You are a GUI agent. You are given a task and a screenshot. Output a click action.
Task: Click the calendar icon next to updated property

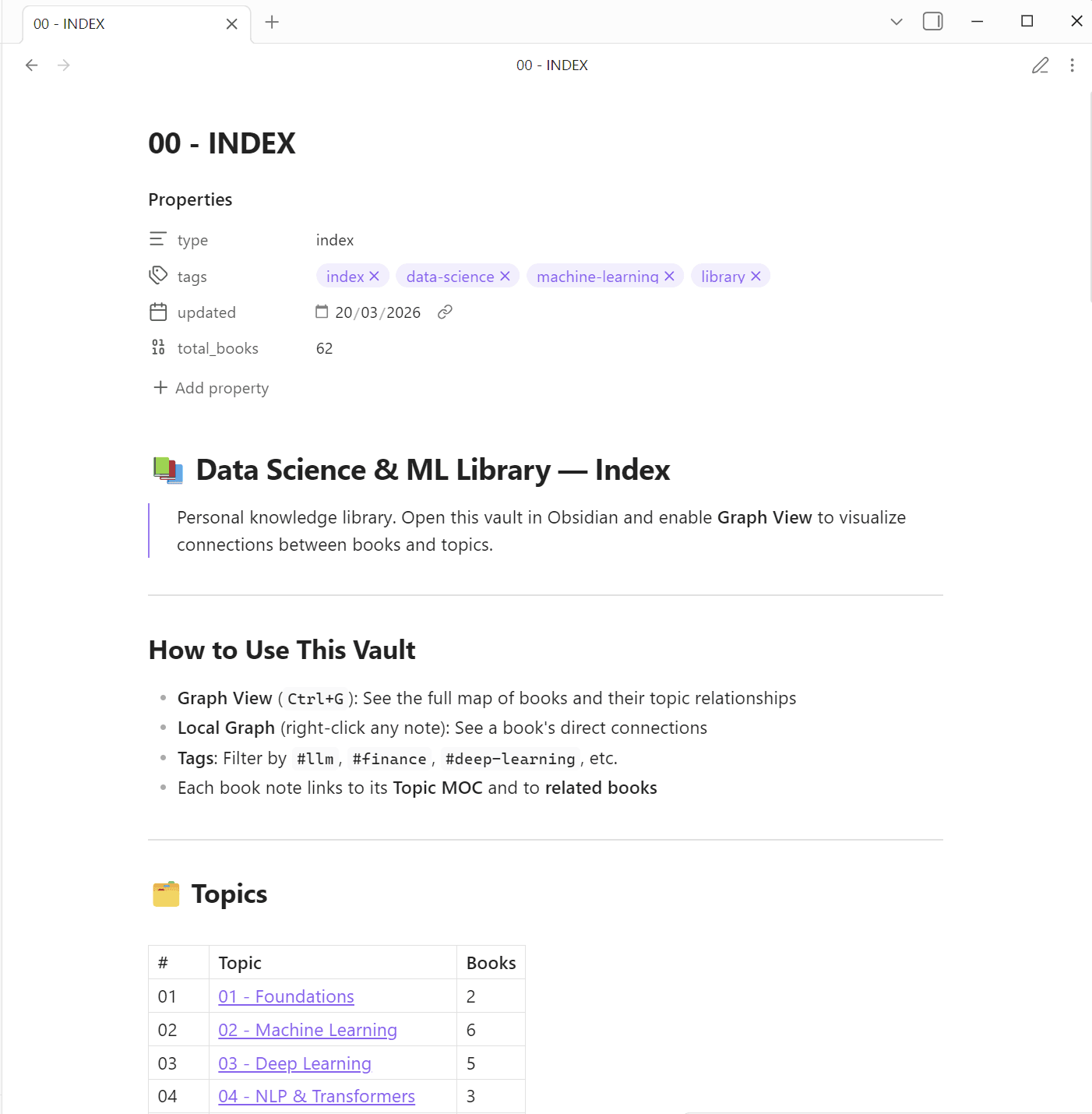[158, 312]
